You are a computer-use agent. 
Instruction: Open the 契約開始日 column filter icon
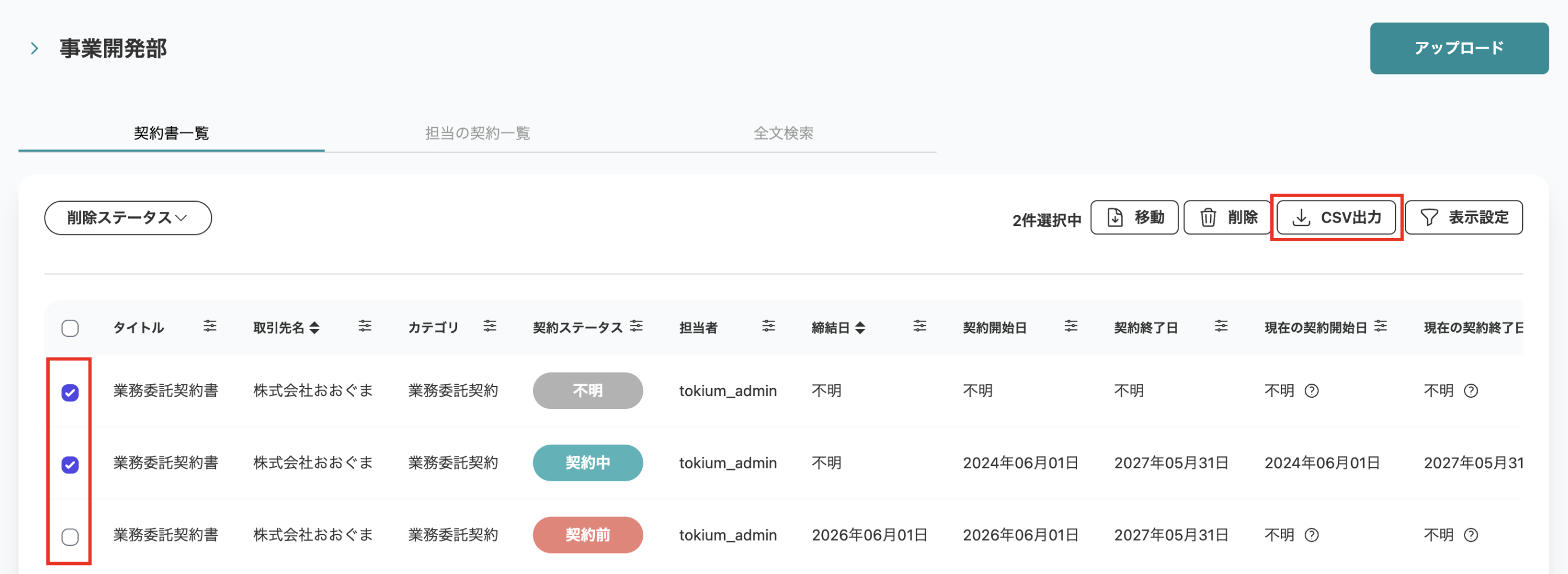tap(1071, 326)
